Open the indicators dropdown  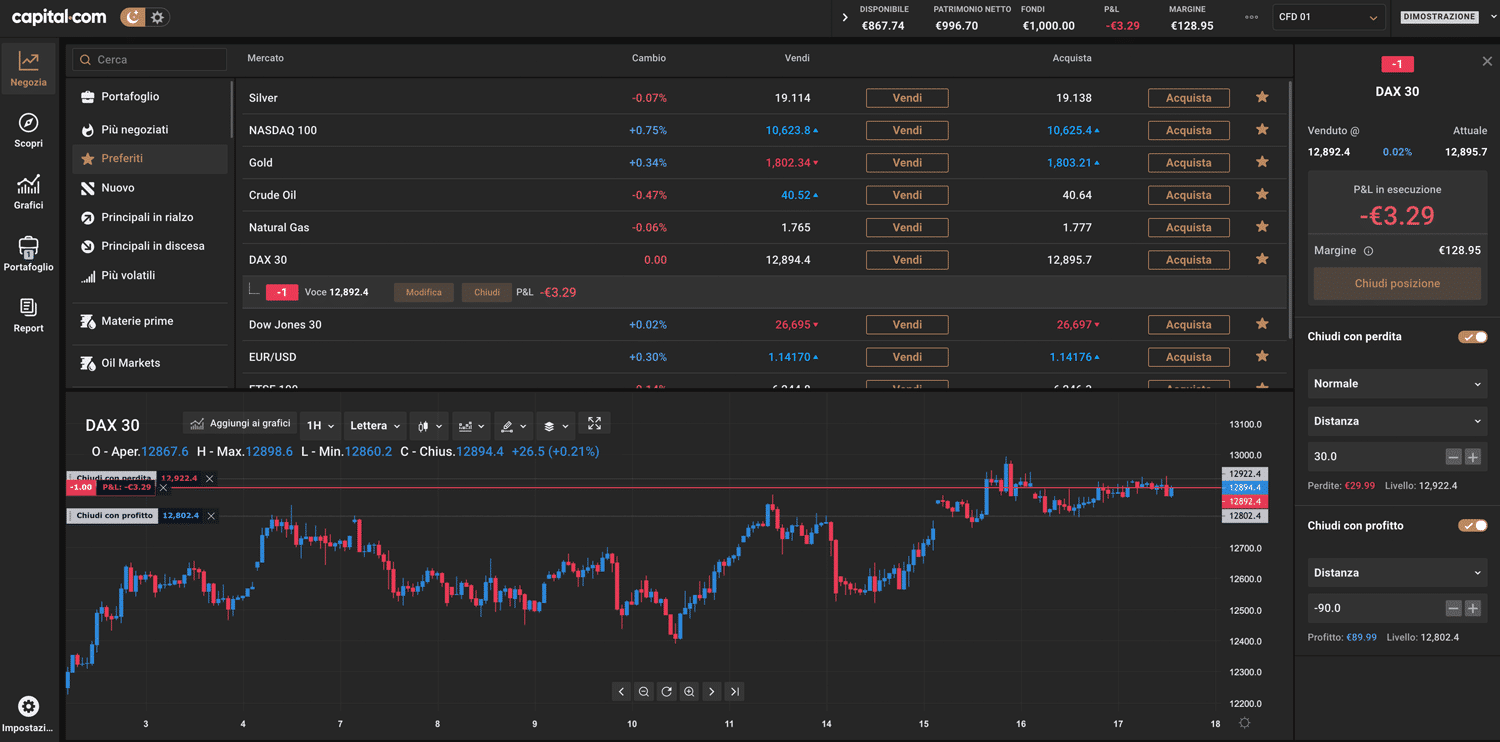click(471, 426)
